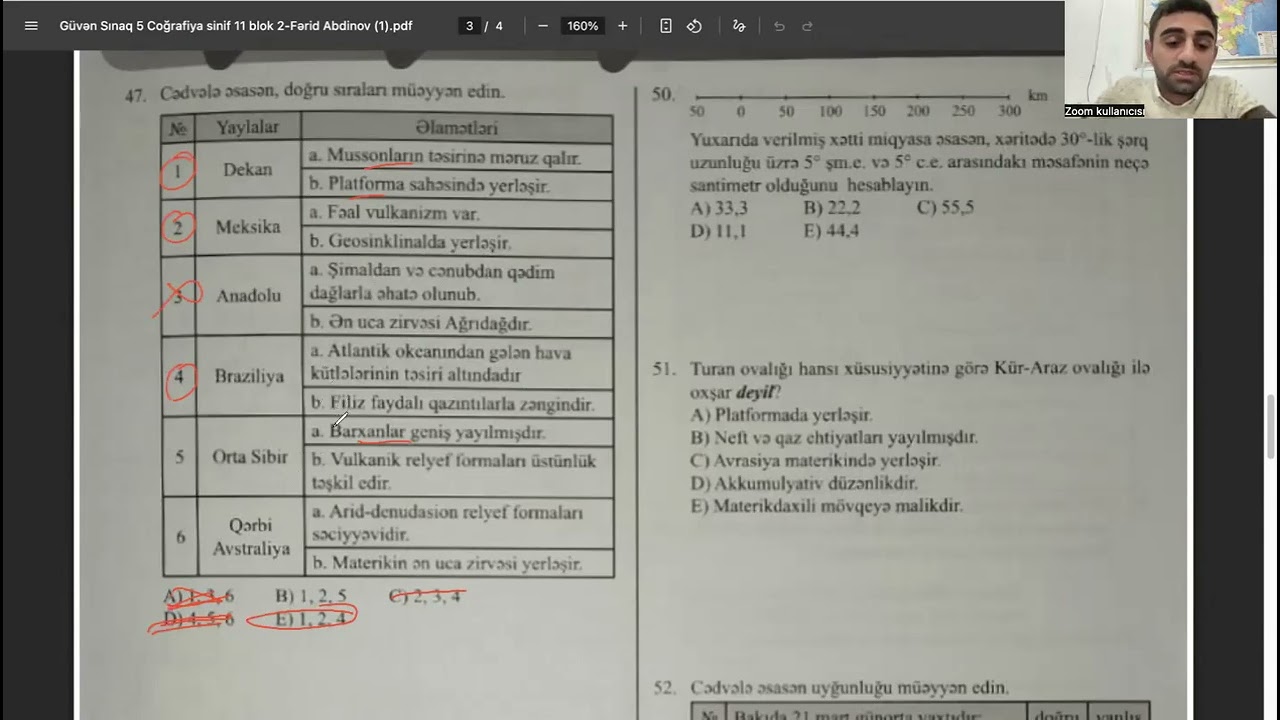
Task: Click row 'a. Barxanlar geniş yayılmışdır.'
Action: (x=457, y=432)
